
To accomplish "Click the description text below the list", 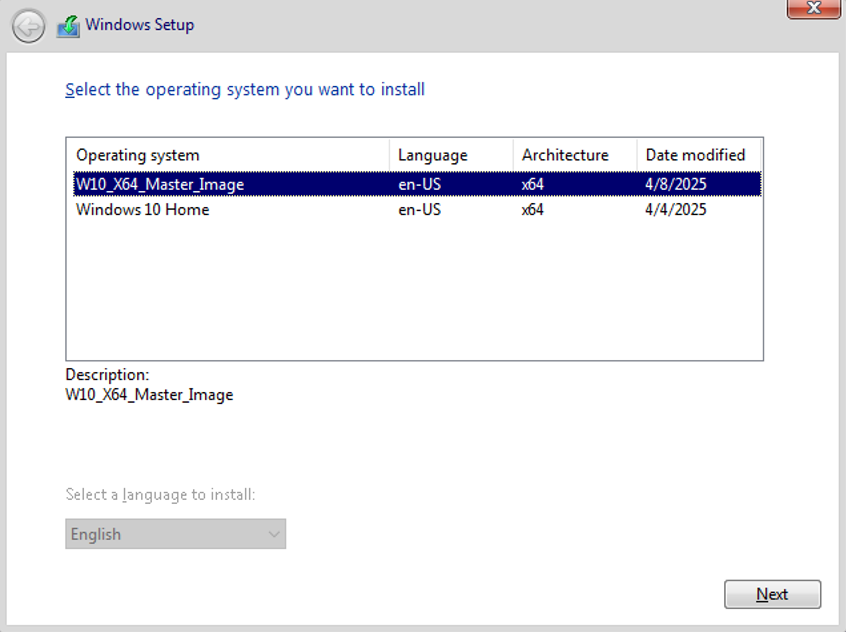I will [x=149, y=395].
